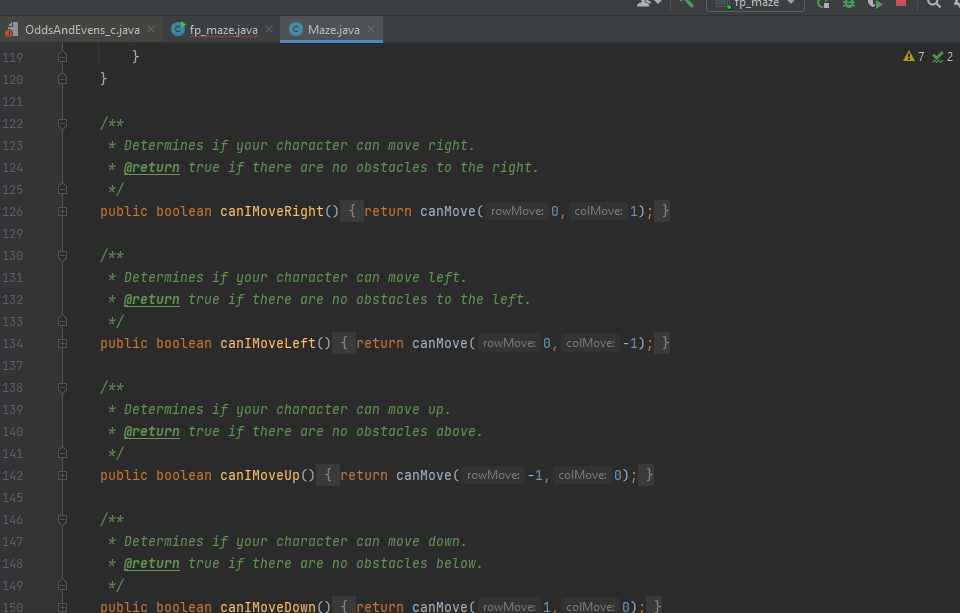This screenshot has width=960, height=613.
Task: Click the yellow warnings indicator showing 7
Action: pyautogui.click(x=913, y=57)
